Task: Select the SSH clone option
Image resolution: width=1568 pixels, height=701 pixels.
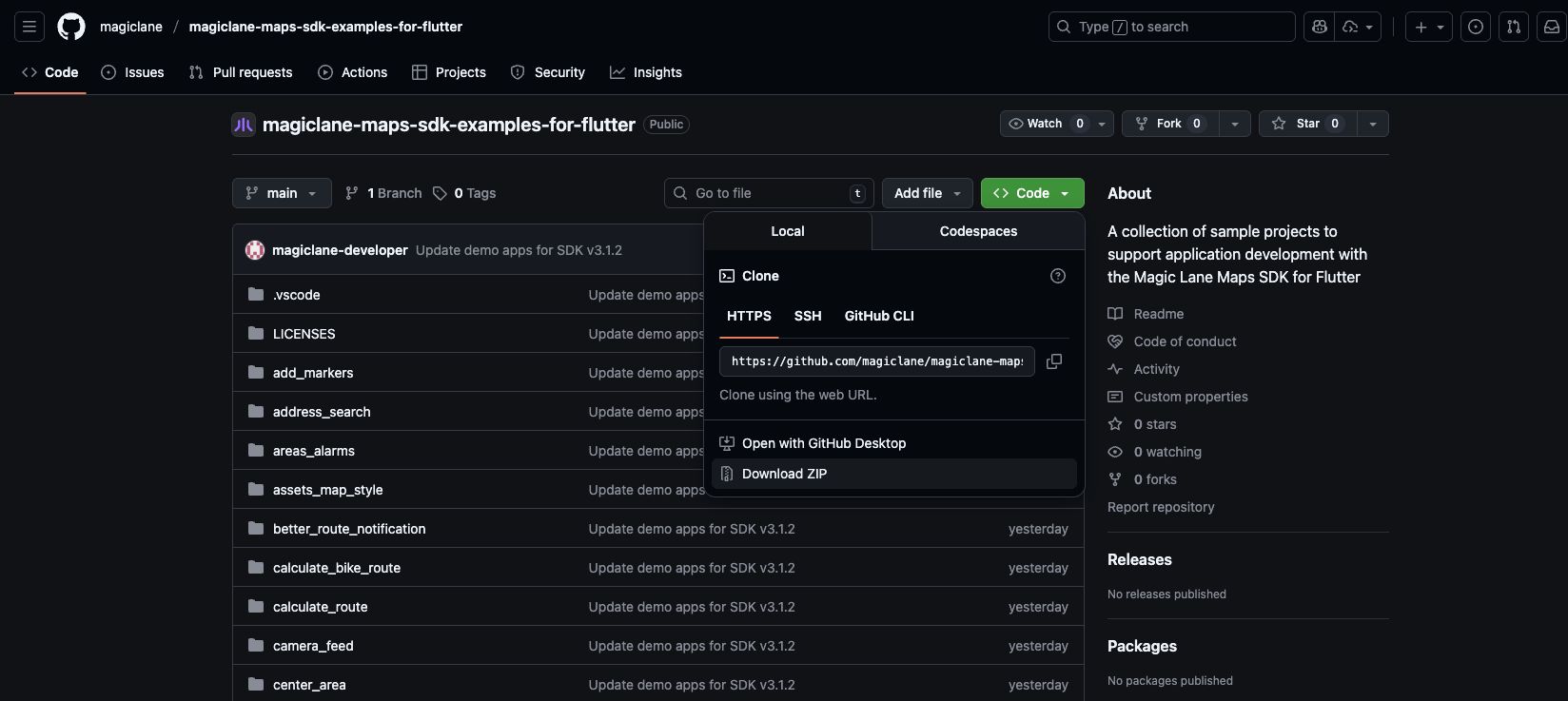Action: tap(807, 316)
